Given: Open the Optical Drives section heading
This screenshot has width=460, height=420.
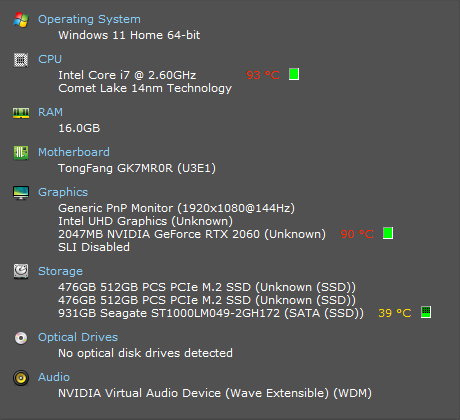Looking at the screenshot, I should [78, 337].
